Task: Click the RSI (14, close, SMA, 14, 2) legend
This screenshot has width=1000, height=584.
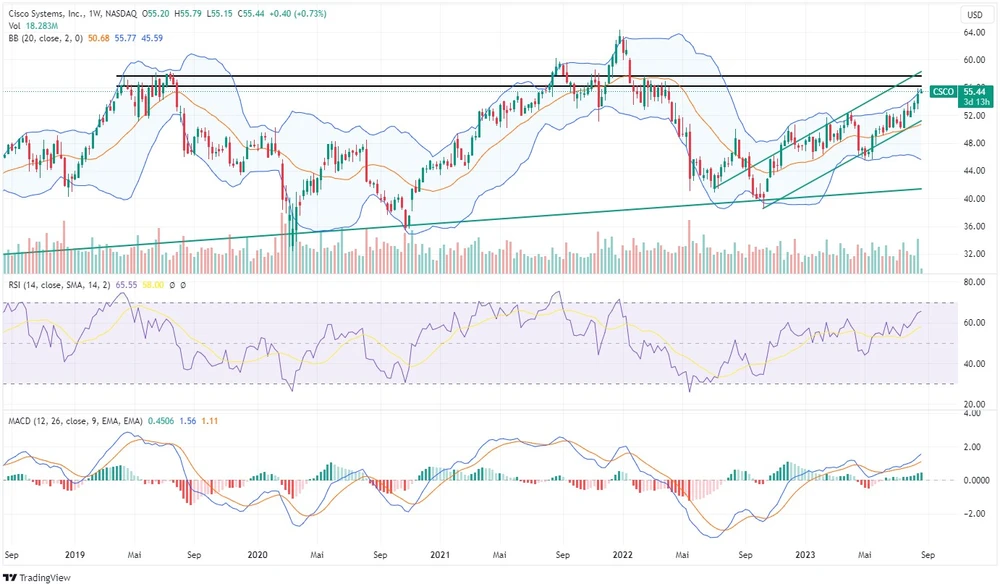Action: 59,285
